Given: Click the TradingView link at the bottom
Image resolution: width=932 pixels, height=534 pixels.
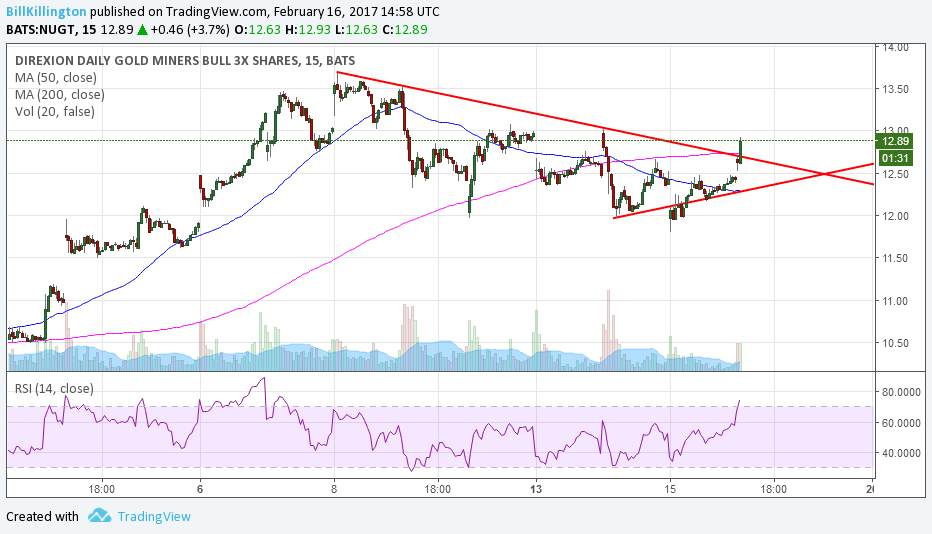Looking at the screenshot, I should pos(154,516).
